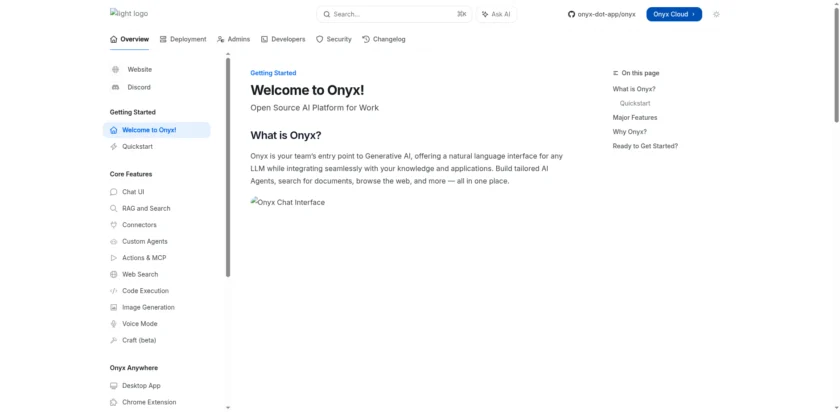
Task: Click the user icon beside Admins
Action: (220, 39)
